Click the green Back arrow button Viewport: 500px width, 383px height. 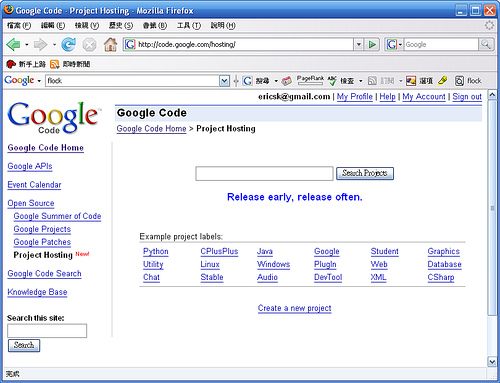(x=13, y=44)
